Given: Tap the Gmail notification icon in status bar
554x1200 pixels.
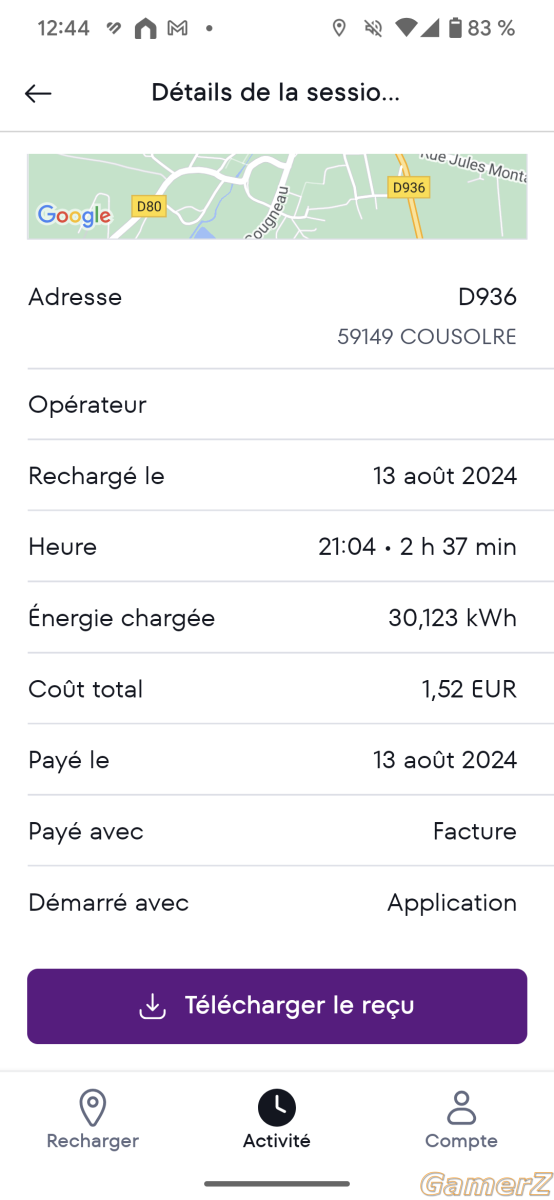Looking at the screenshot, I should click(x=177, y=29).
